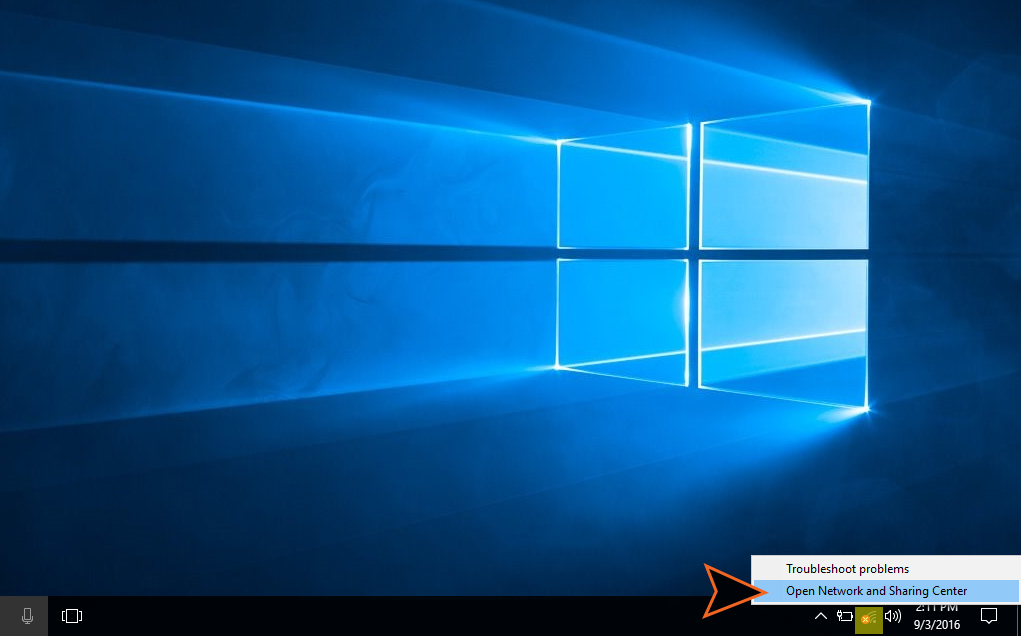Select Troubleshoot problems from context menu
The width and height of the screenshot is (1021, 636).
(886, 569)
